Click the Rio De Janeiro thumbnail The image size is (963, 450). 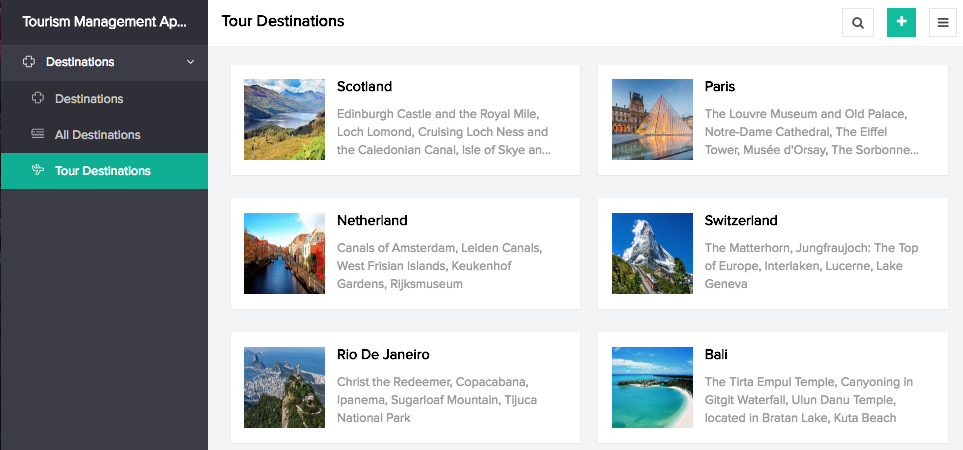284,387
